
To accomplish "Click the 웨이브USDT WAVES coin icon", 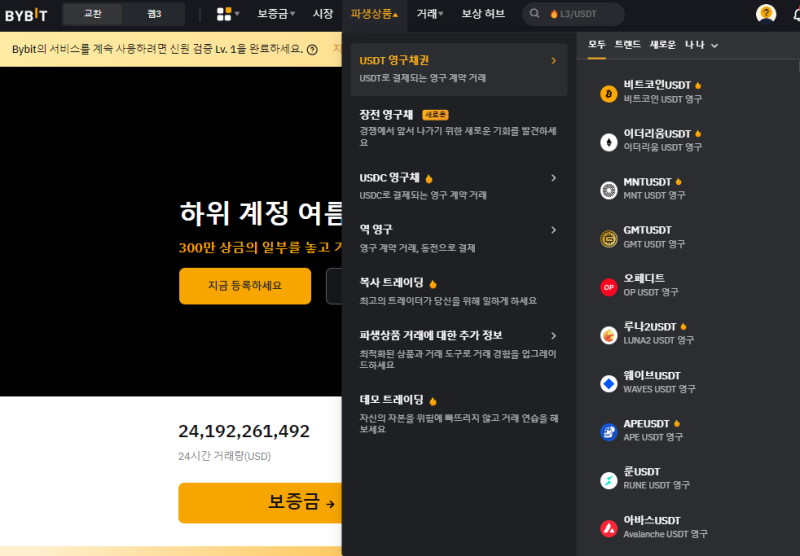I will (x=609, y=384).
